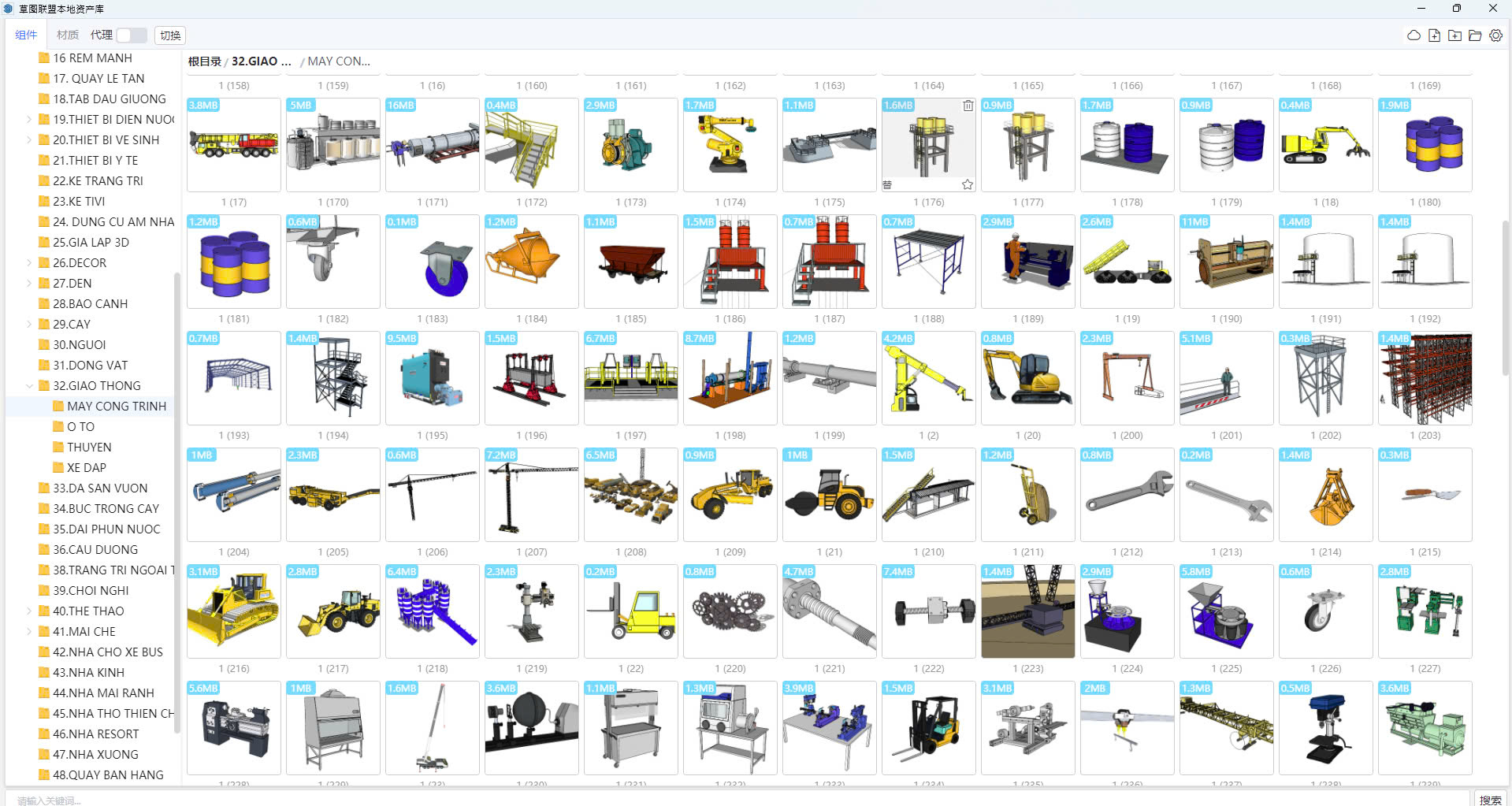Open settings via the gear icon

pyautogui.click(x=1495, y=35)
